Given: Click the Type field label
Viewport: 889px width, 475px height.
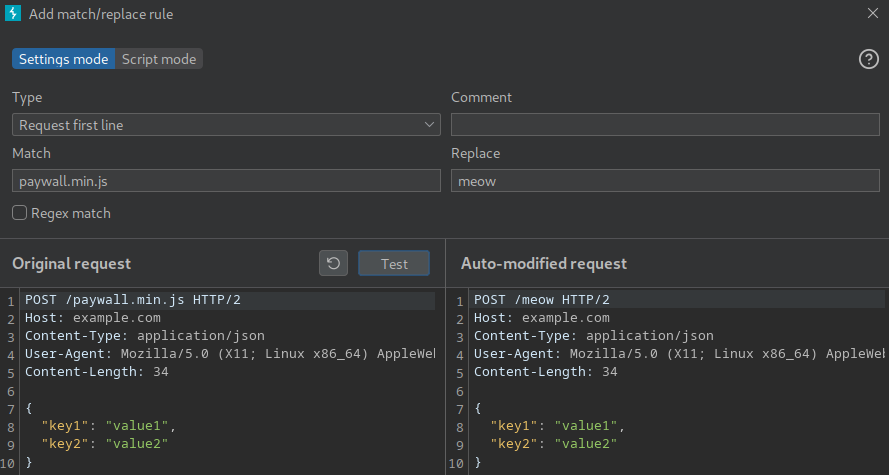Looking at the screenshot, I should 27,97.
